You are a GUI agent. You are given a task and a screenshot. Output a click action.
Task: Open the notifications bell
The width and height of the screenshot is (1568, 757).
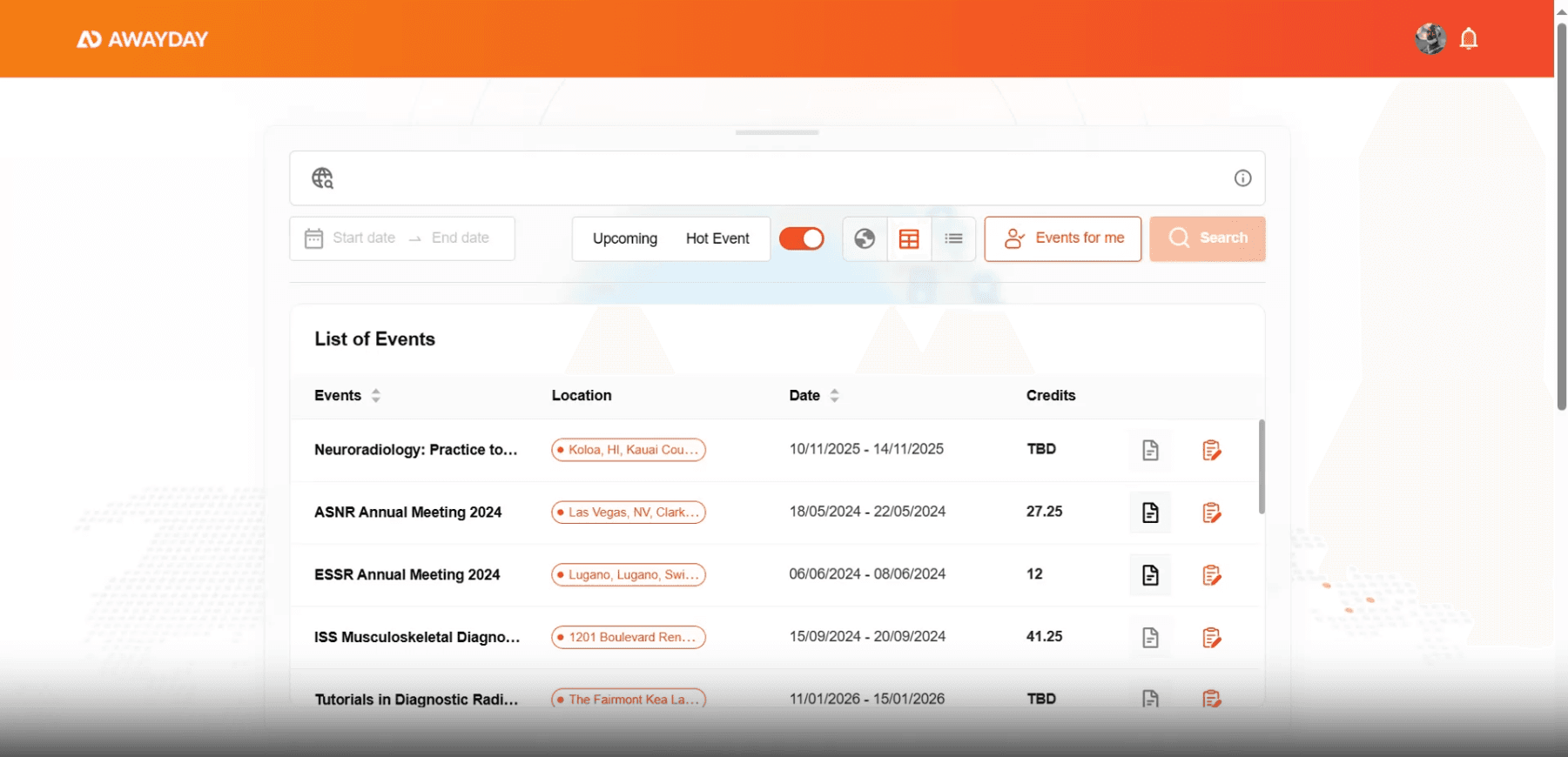point(1469,39)
